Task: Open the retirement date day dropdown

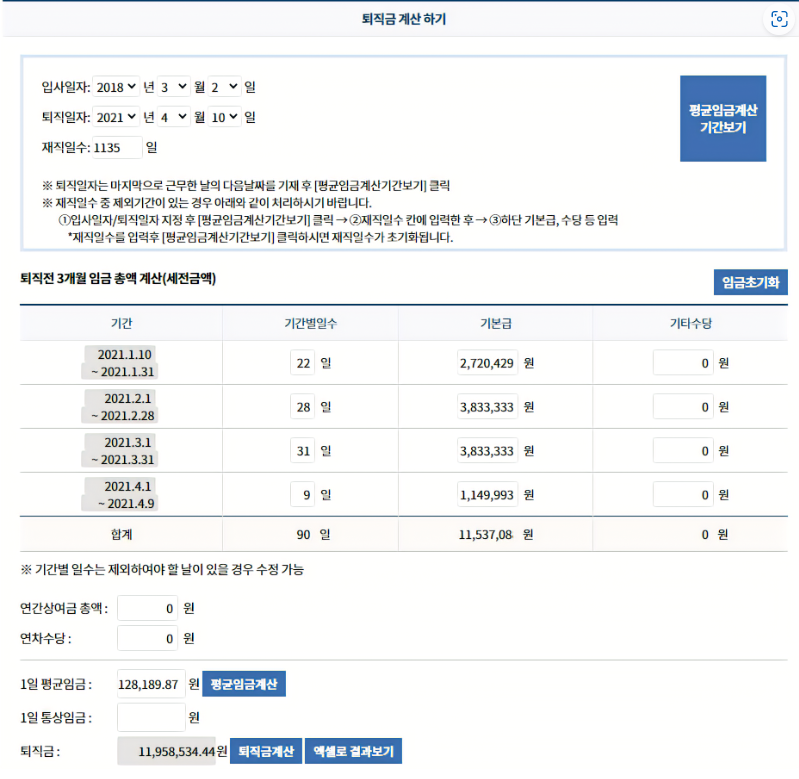Action: [x=225, y=117]
